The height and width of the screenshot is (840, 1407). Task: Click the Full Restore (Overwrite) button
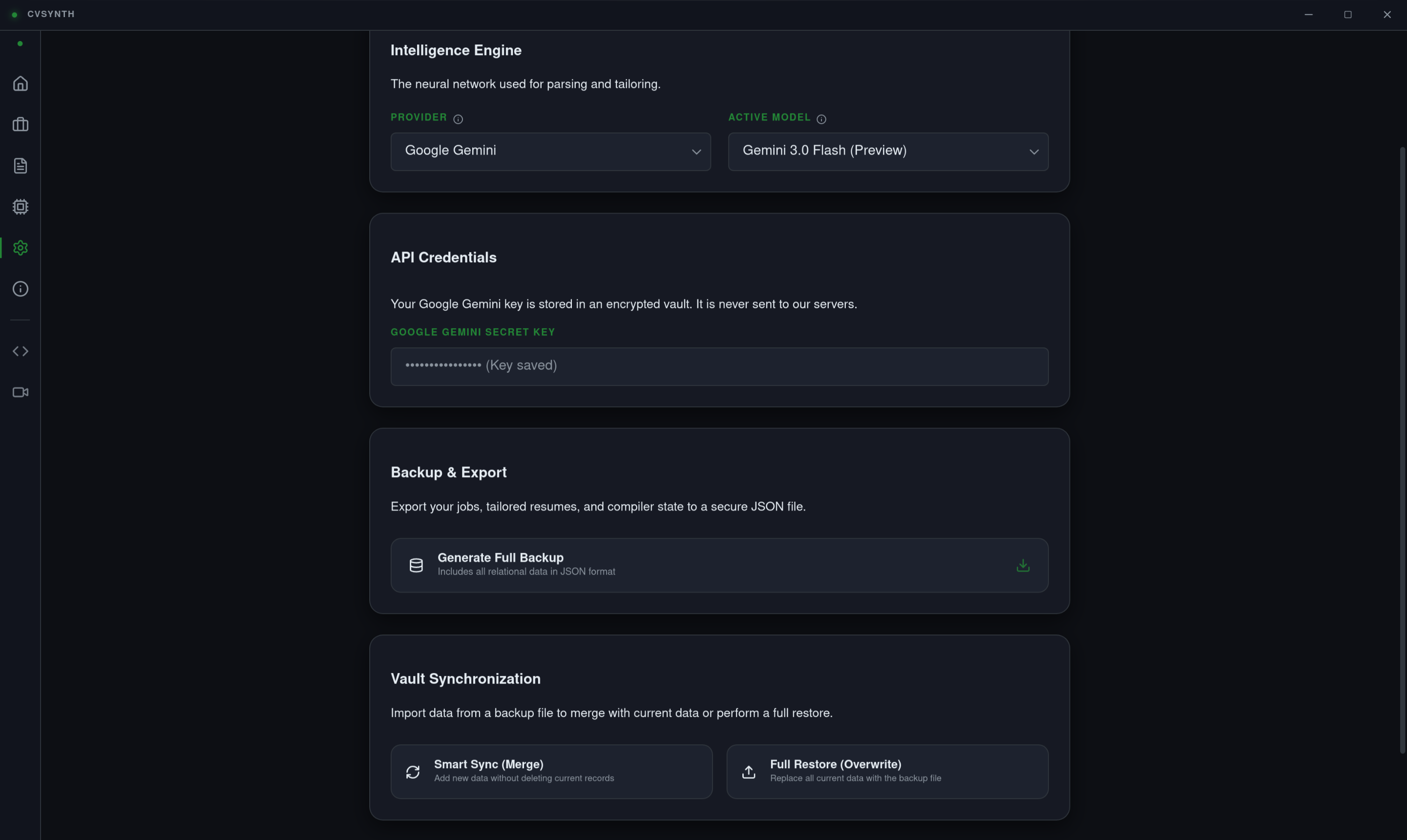(887, 772)
